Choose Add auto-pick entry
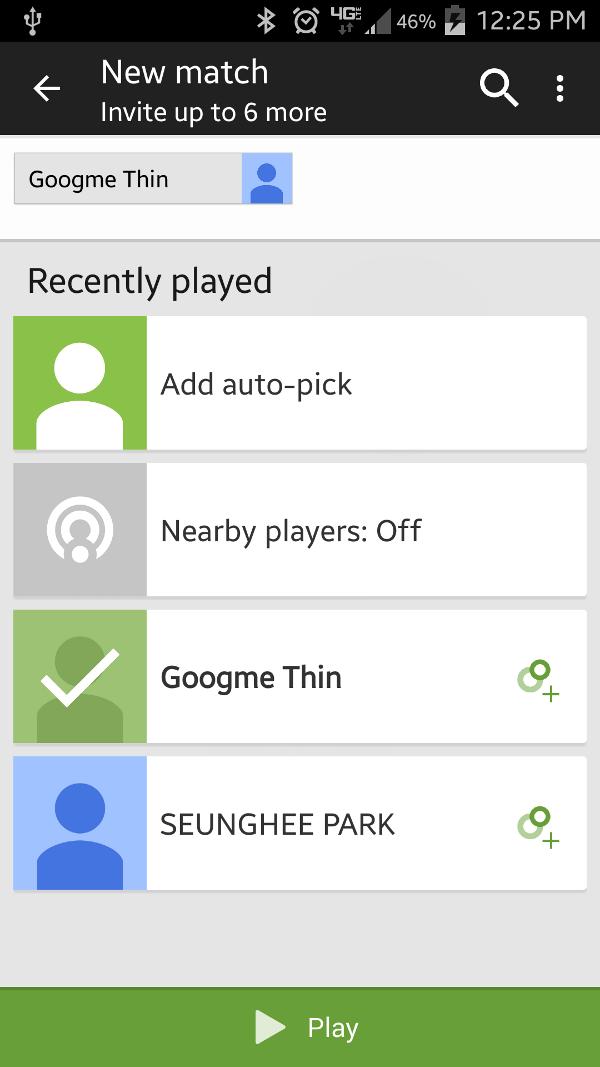The height and width of the screenshot is (1067, 600). [x=257, y=384]
